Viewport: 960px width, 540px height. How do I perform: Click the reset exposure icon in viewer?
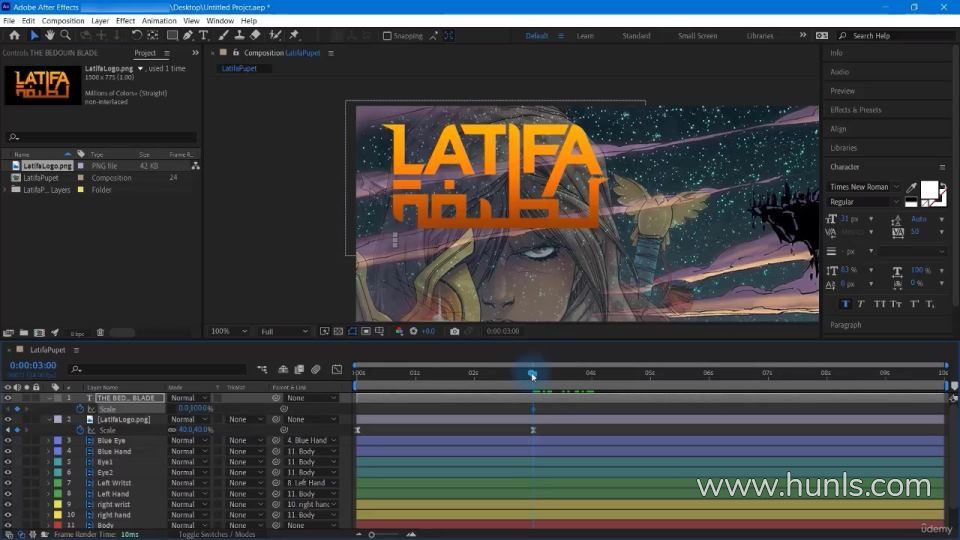(x=413, y=331)
